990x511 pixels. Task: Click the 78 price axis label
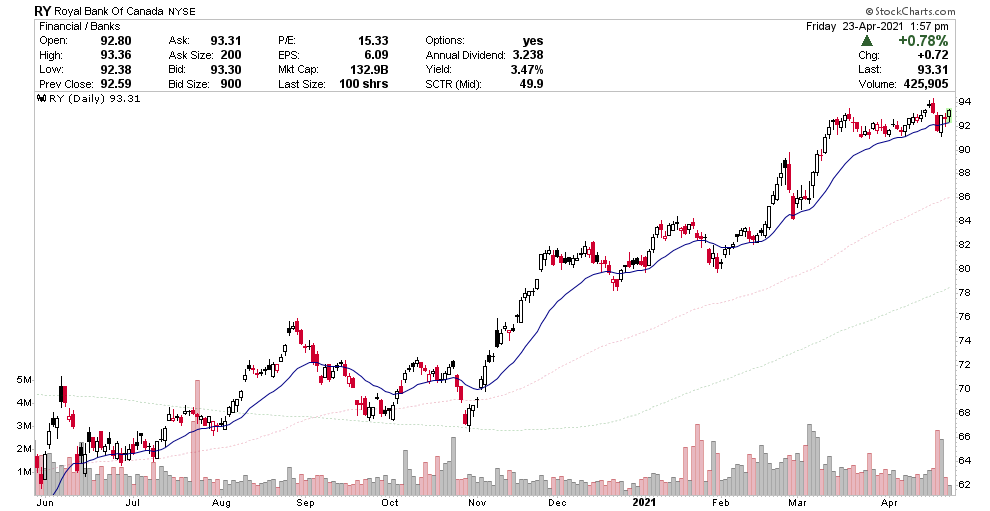(965, 292)
